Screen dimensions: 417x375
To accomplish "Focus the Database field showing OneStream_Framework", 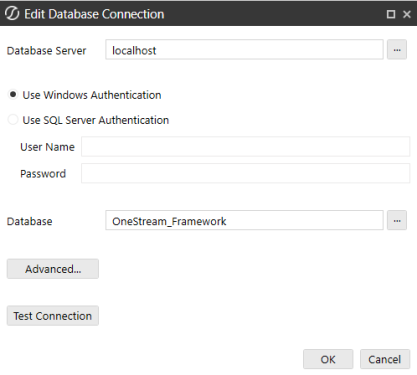I will (x=244, y=220).
